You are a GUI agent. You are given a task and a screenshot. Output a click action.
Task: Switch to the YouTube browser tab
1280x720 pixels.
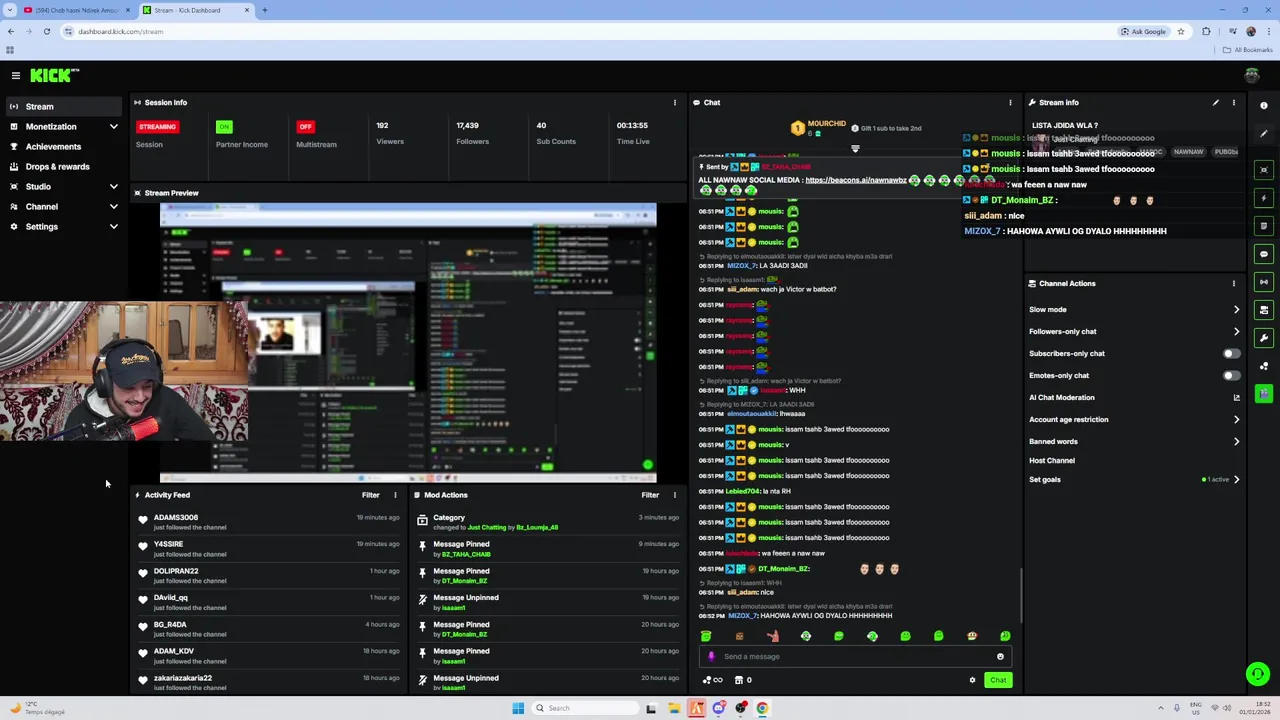click(x=76, y=10)
